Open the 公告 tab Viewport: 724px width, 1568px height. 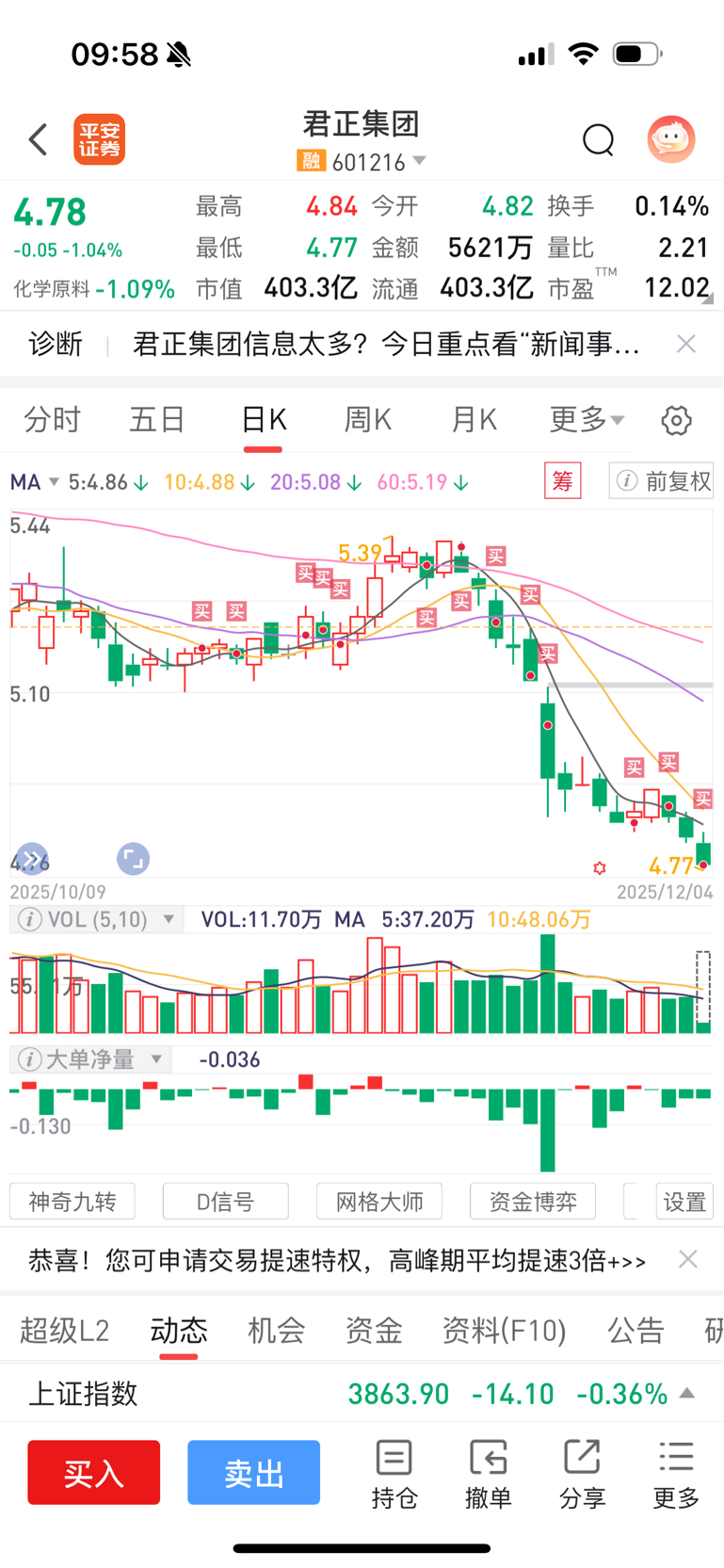(636, 1330)
